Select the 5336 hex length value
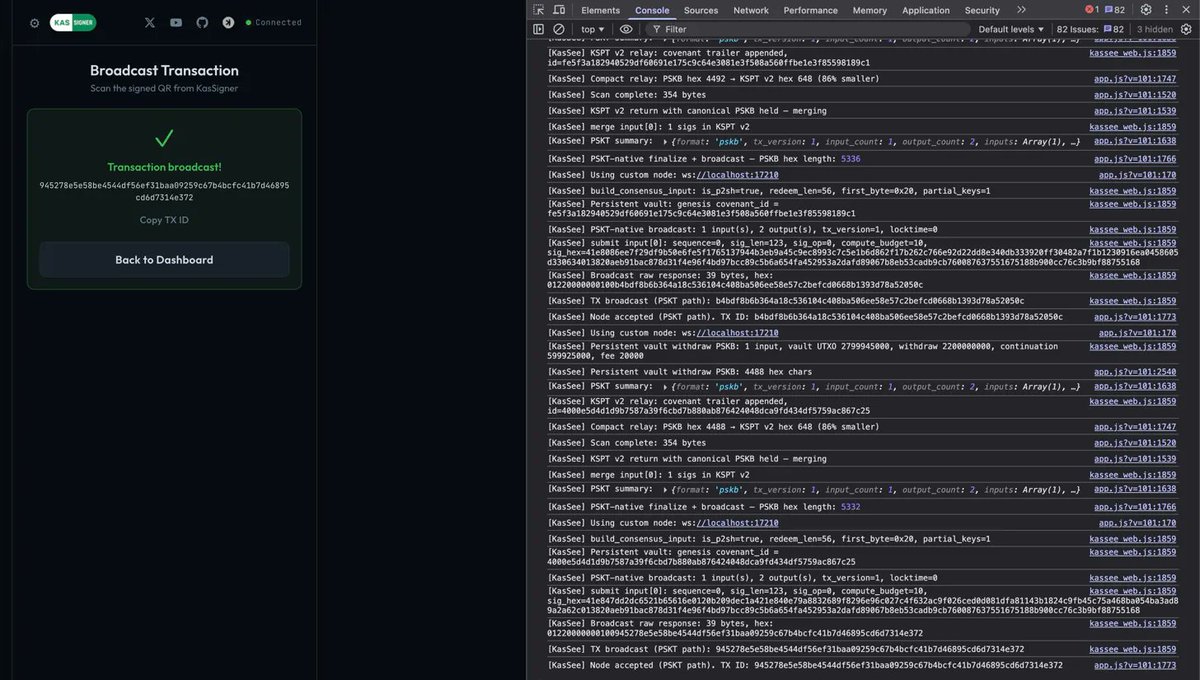The image size is (1200, 680). coord(850,159)
